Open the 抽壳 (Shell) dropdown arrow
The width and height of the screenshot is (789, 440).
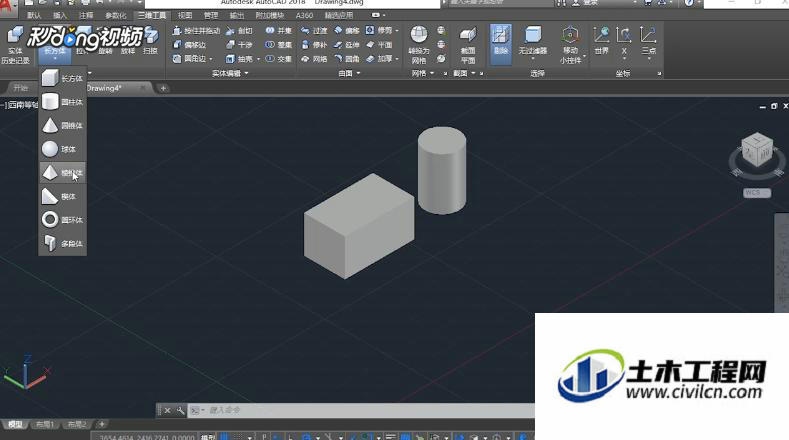click(x=259, y=59)
